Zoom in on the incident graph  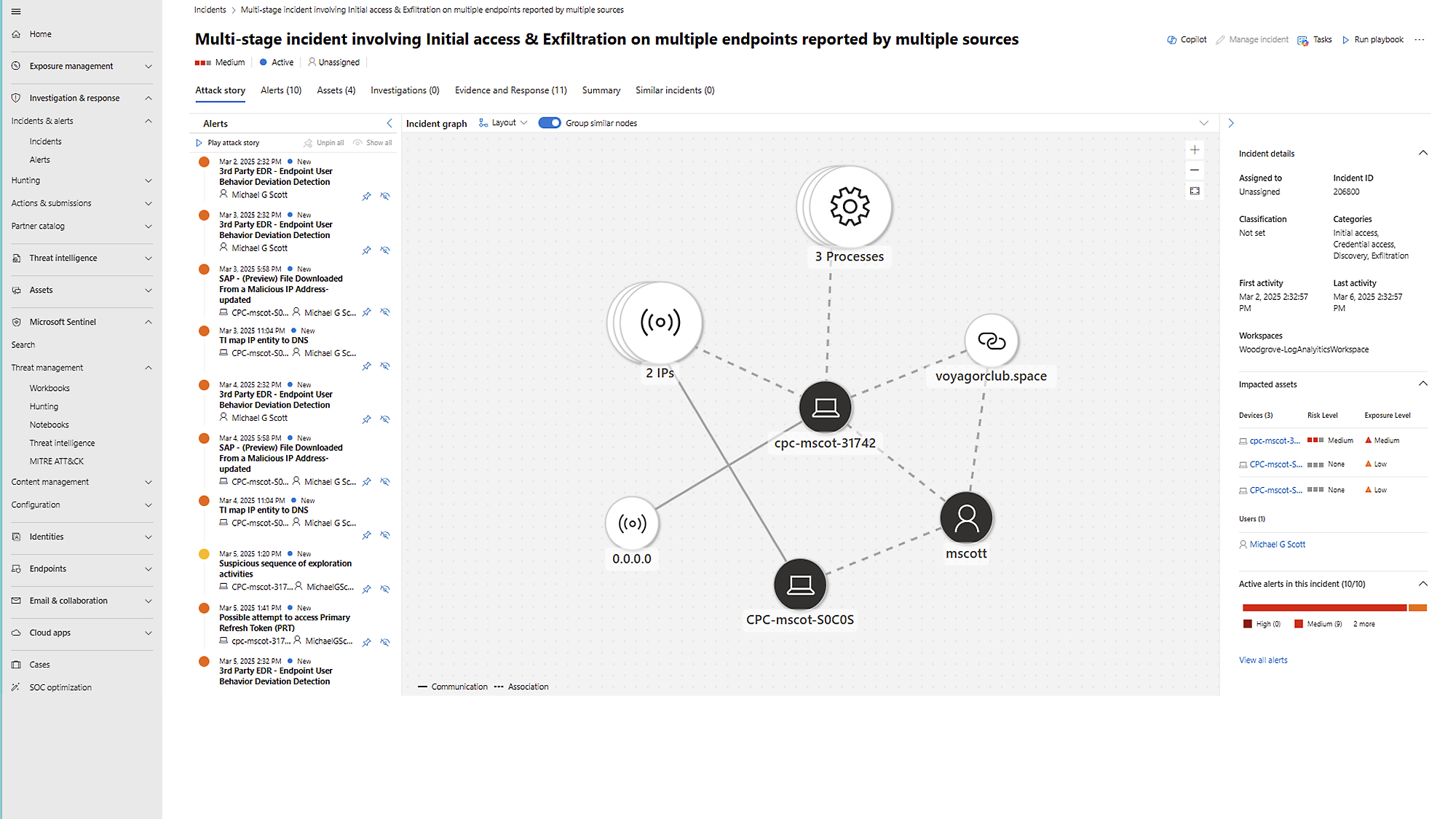tap(1195, 150)
